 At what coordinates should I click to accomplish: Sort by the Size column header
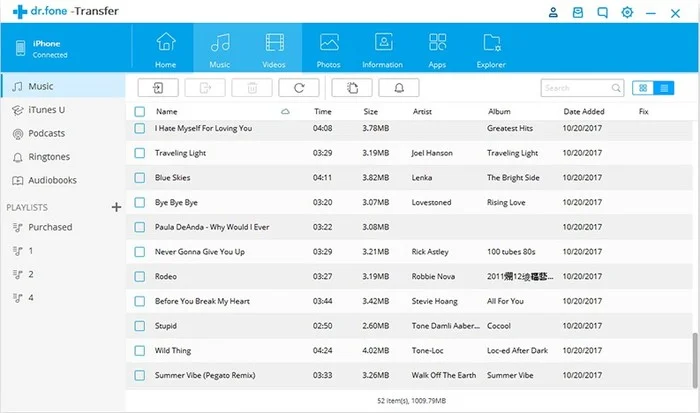point(371,112)
